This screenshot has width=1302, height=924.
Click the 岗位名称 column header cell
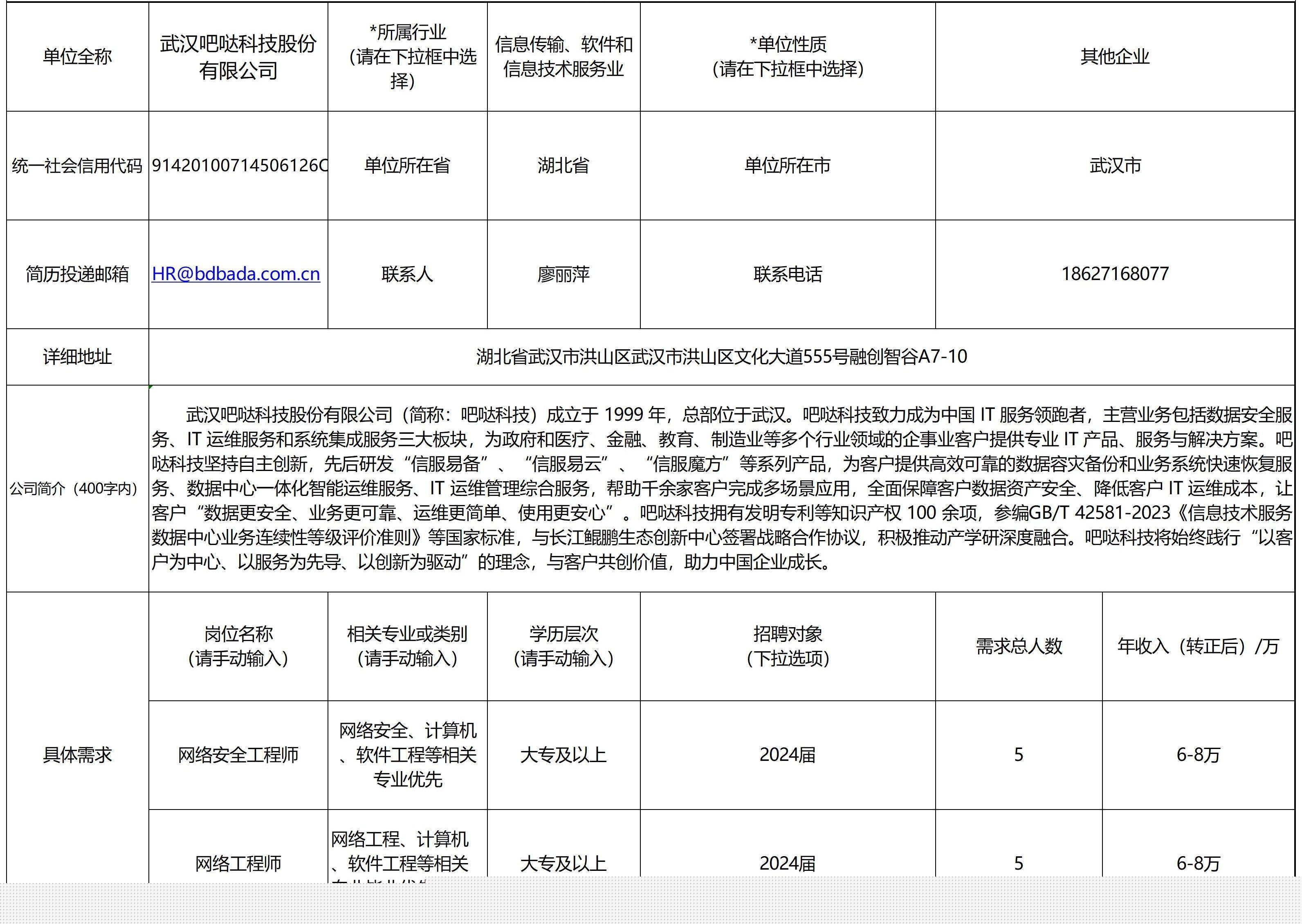[238, 646]
